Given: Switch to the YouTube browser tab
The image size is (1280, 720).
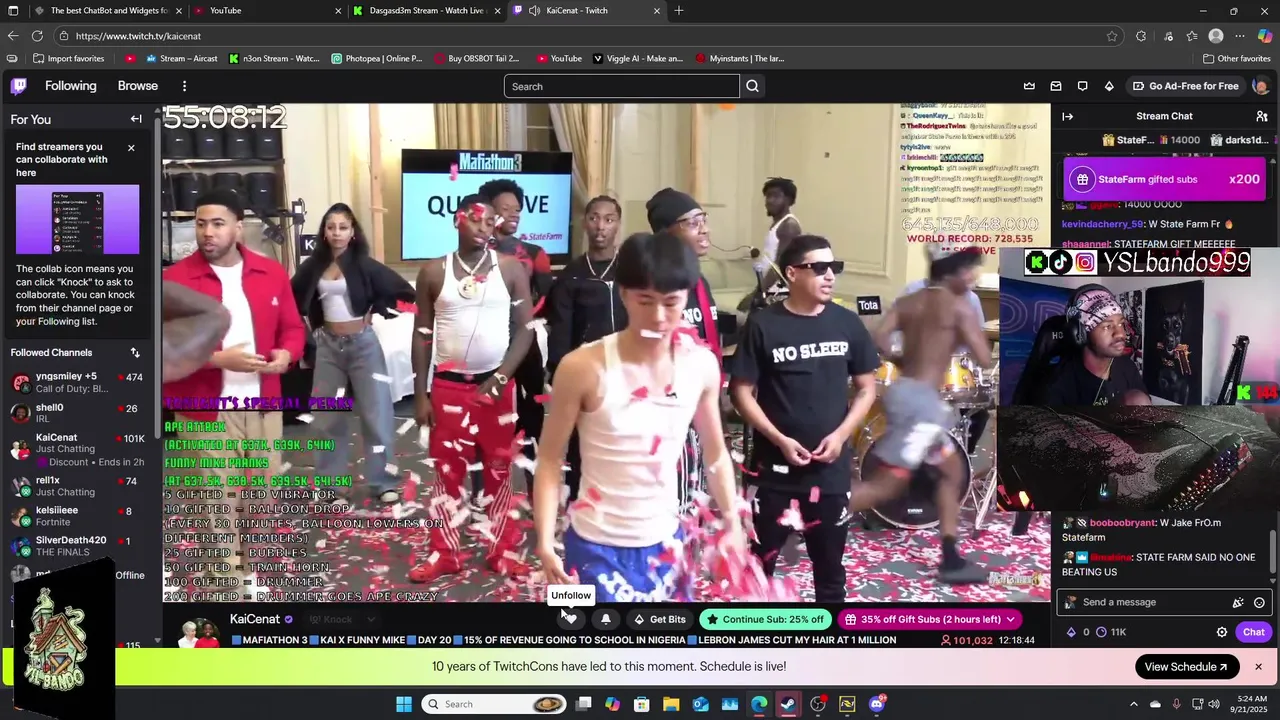Looking at the screenshot, I should (x=266, y=11).
